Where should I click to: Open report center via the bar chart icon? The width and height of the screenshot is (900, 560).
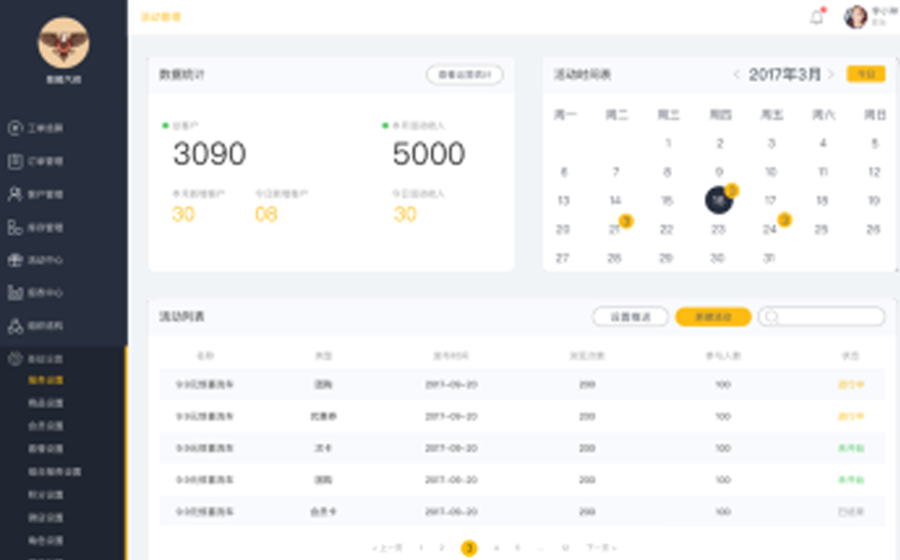tap(15, 293)
